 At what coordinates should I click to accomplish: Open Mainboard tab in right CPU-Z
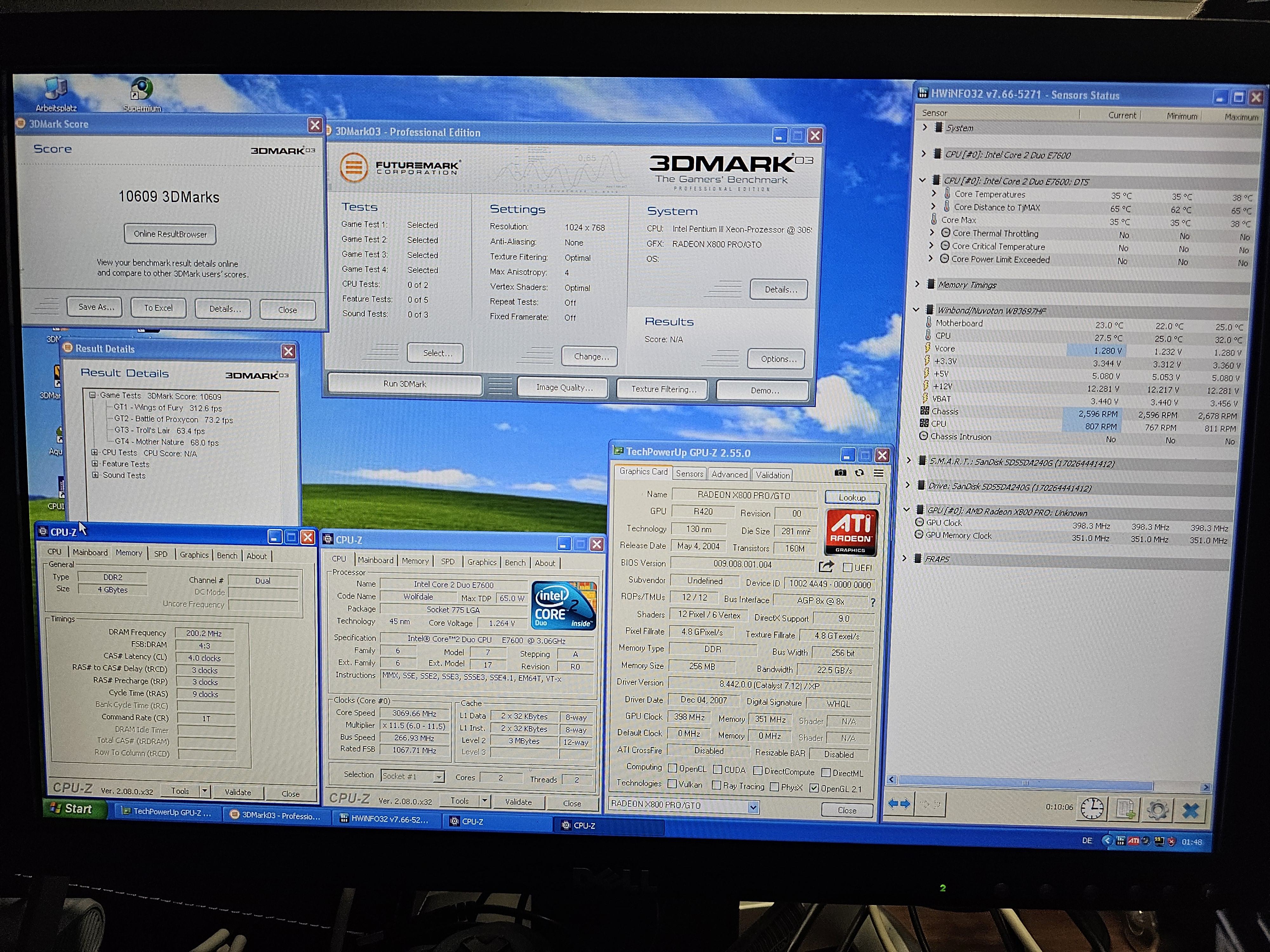[376, 561]
